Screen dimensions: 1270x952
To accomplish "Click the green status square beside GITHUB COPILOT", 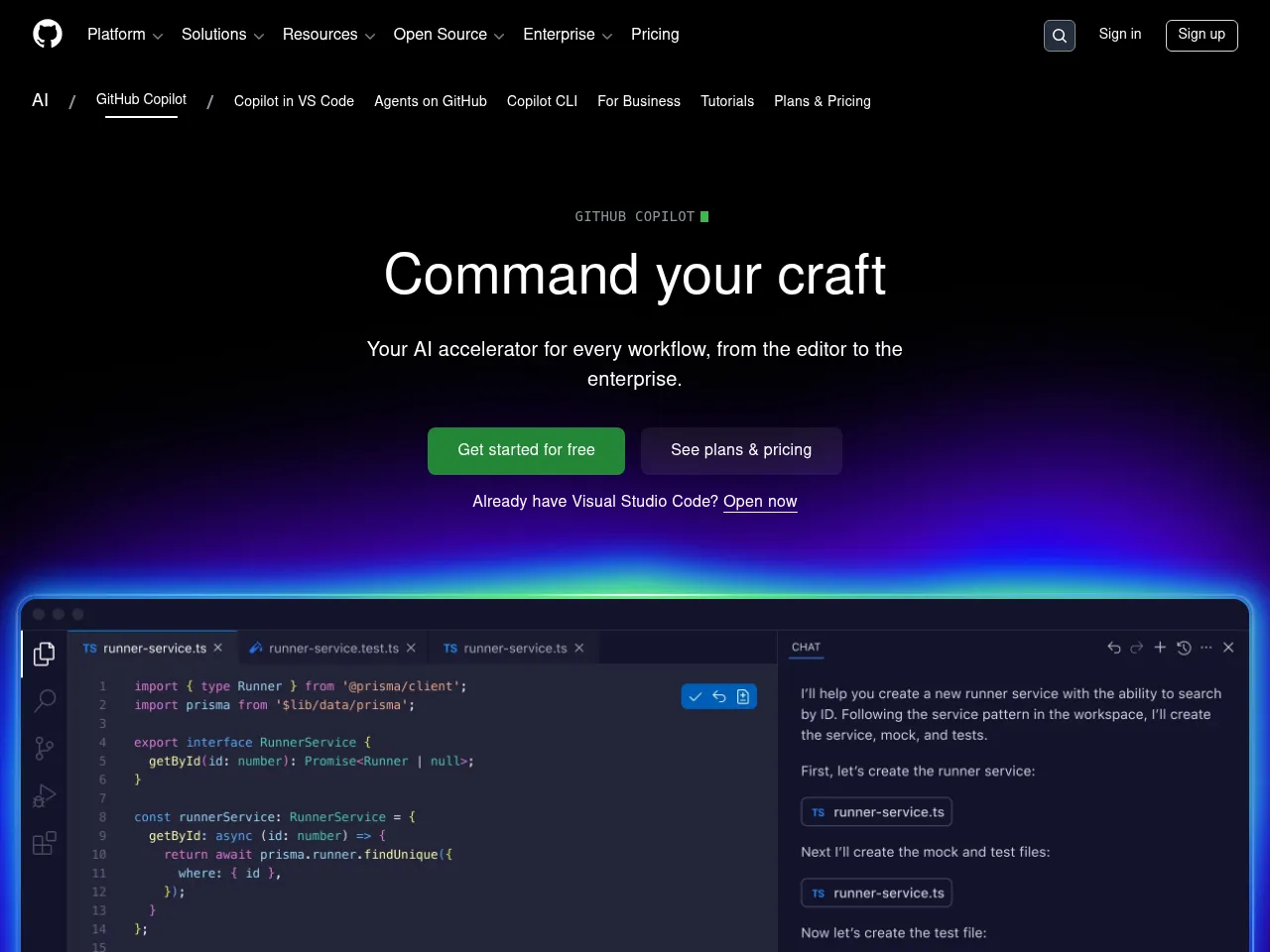I will click(x=704, y=216).
